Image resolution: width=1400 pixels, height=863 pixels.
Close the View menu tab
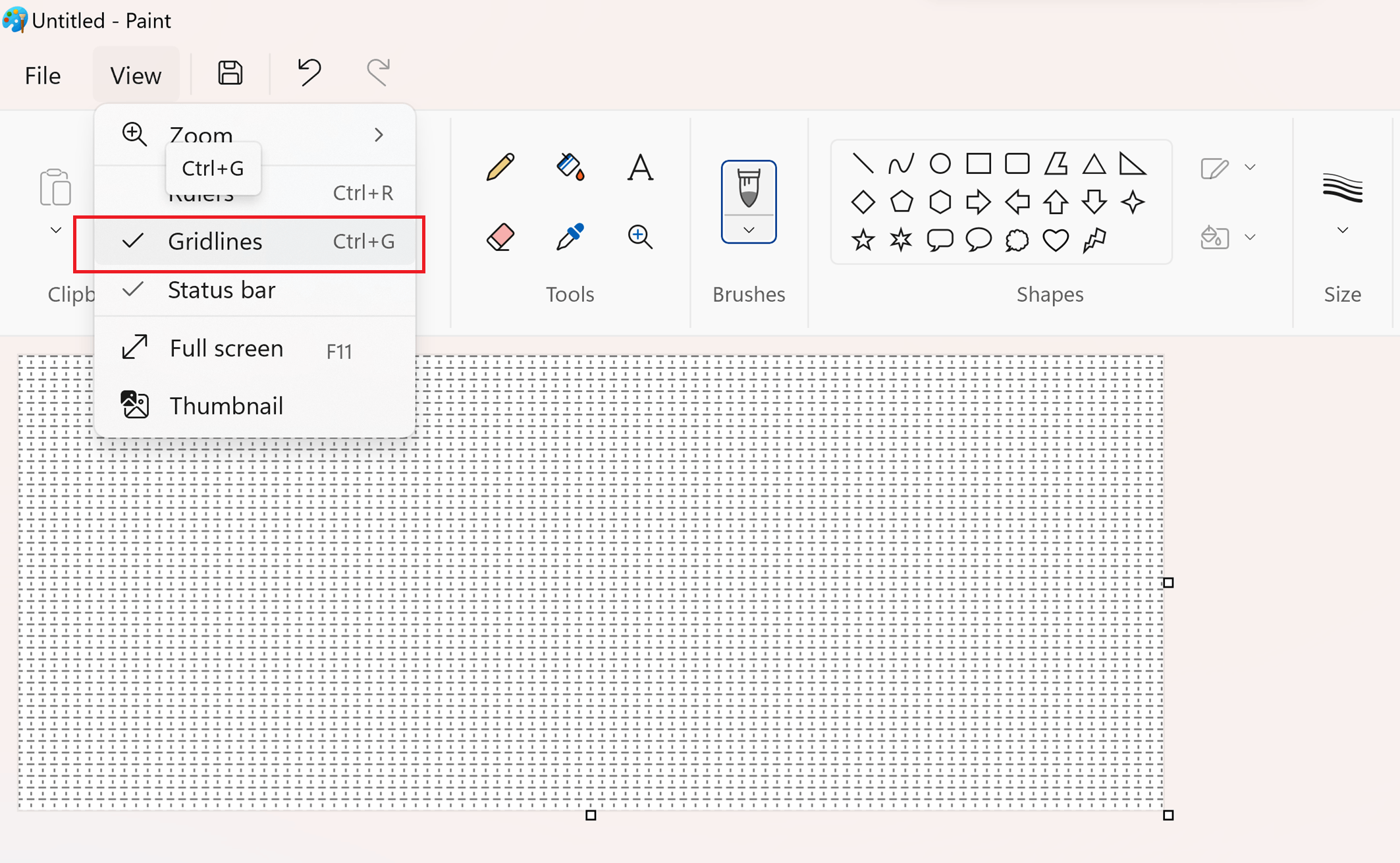136,75
